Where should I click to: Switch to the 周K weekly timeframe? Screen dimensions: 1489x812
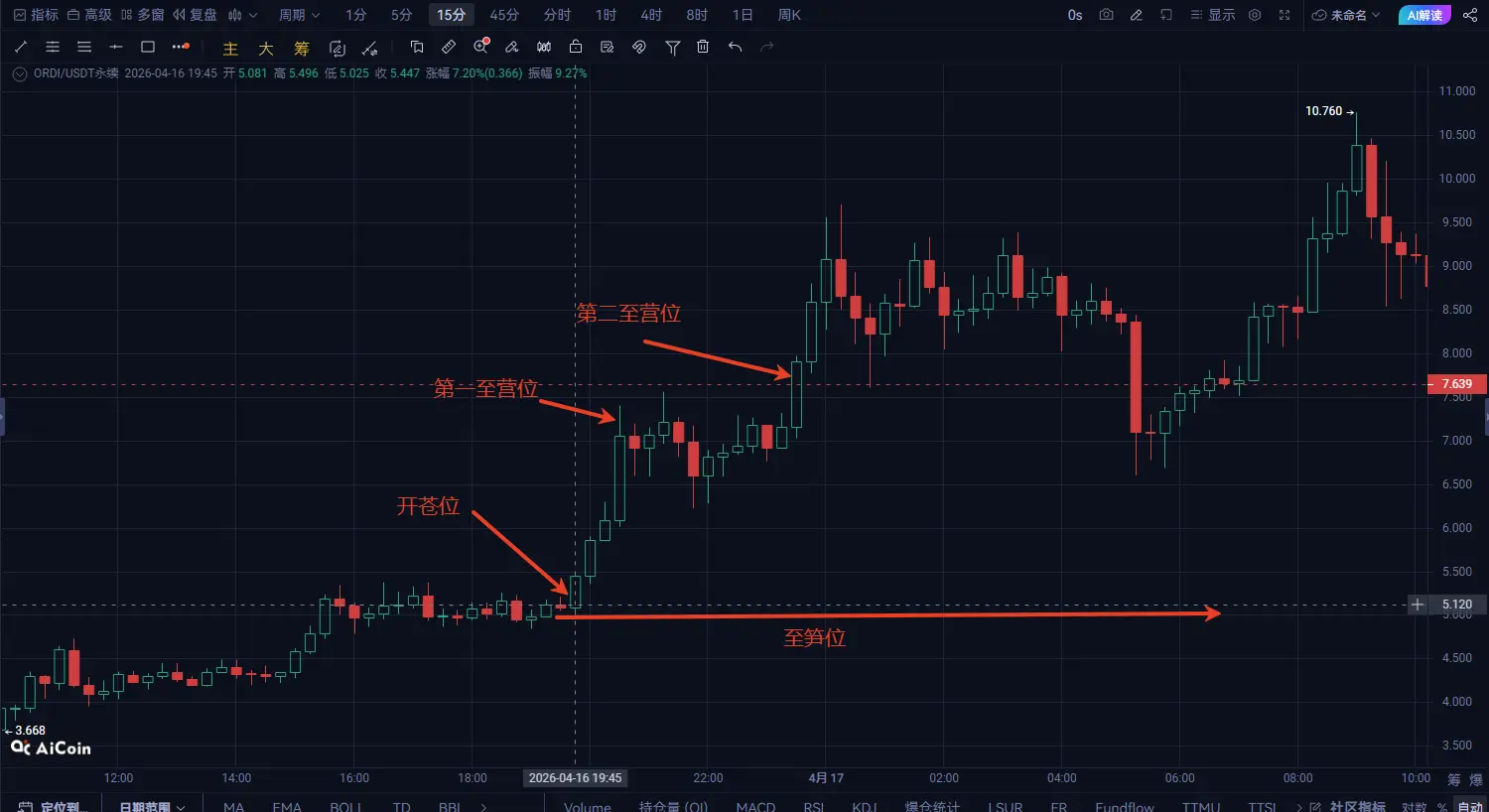click(x=789, y=15)
